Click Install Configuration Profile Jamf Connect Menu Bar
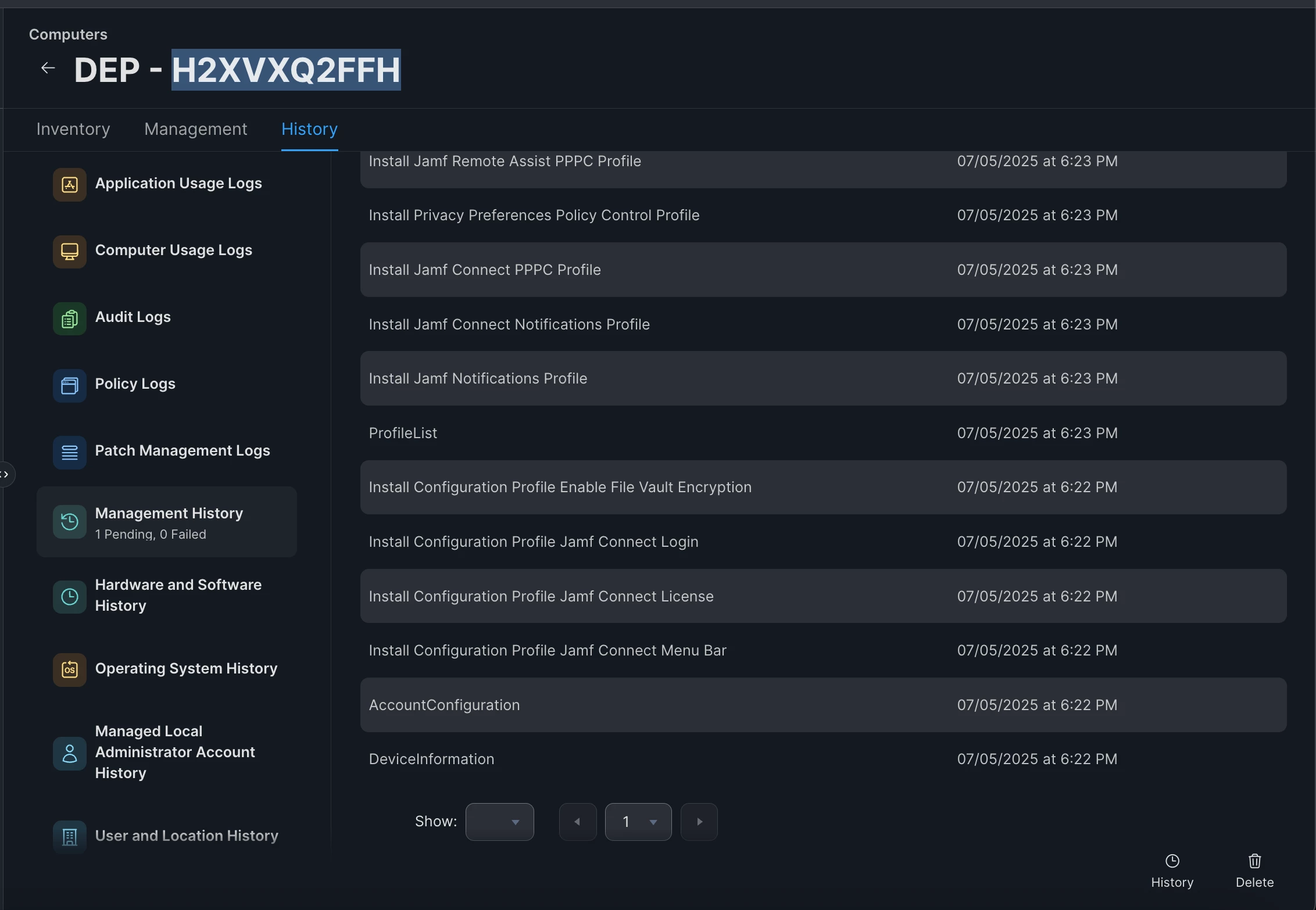Screen dimensions: 1316x910 (x=823, y=651)
